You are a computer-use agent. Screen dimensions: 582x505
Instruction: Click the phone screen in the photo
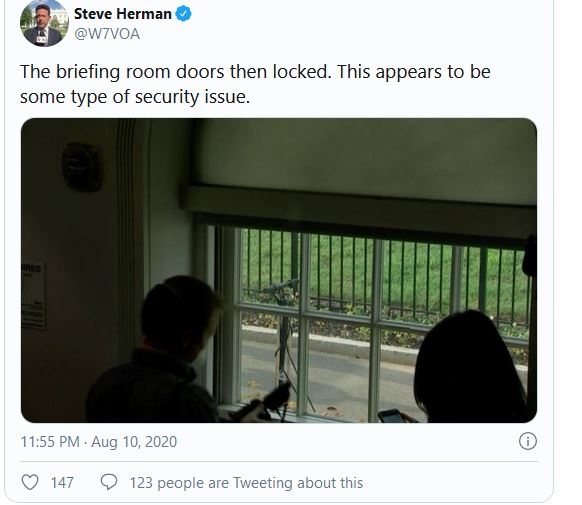[x=392, y=416]
